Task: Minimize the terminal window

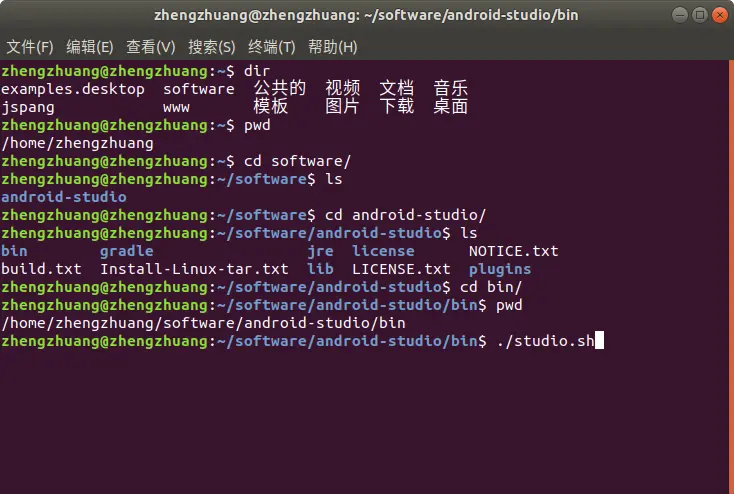Action: click(x=680, y=15)
